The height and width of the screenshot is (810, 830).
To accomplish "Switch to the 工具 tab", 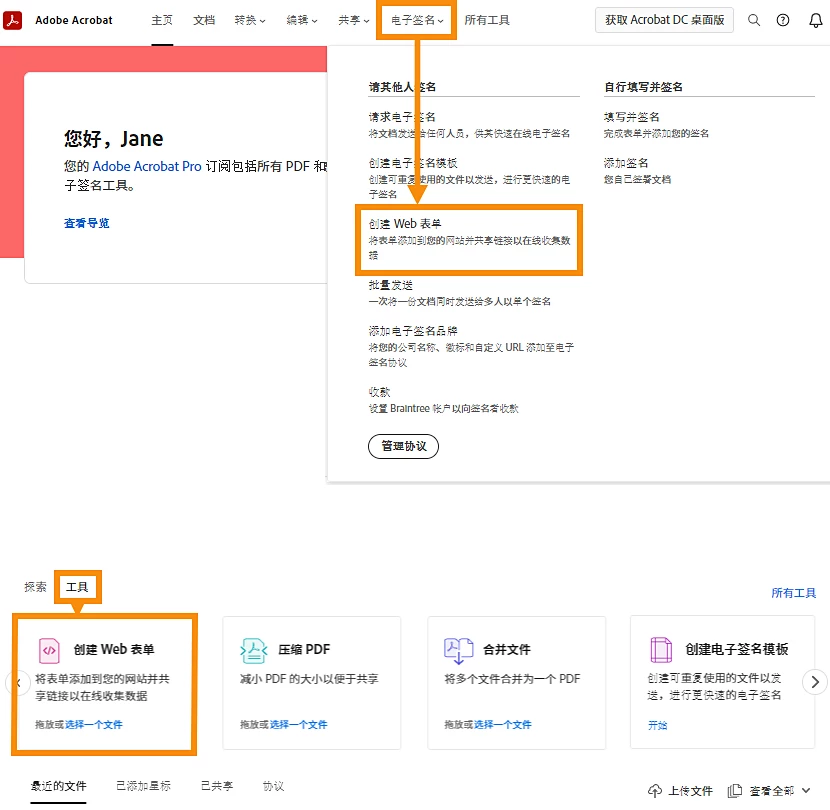I will point(77,587).
